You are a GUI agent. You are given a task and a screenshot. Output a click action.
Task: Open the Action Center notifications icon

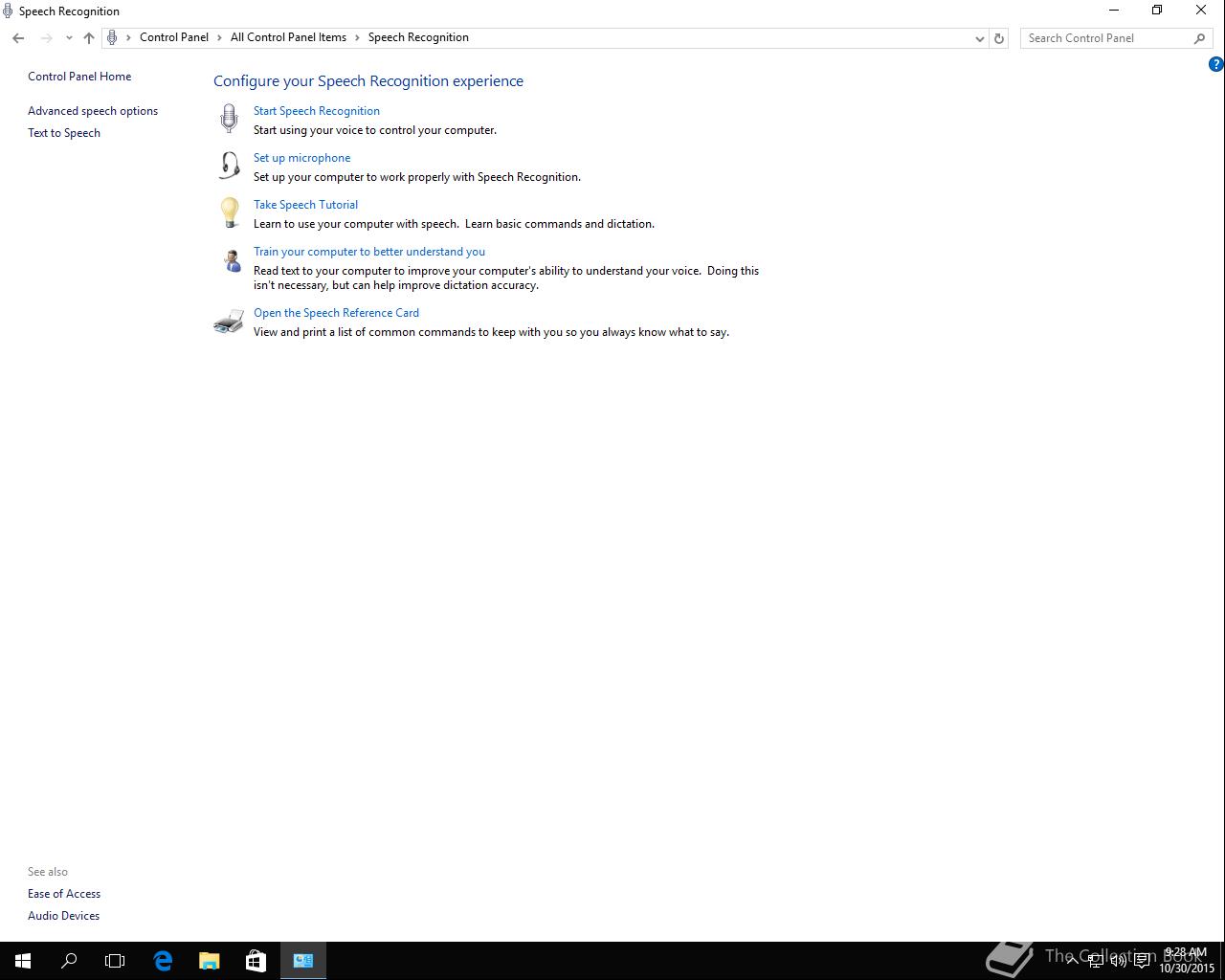pos(1142,961)
